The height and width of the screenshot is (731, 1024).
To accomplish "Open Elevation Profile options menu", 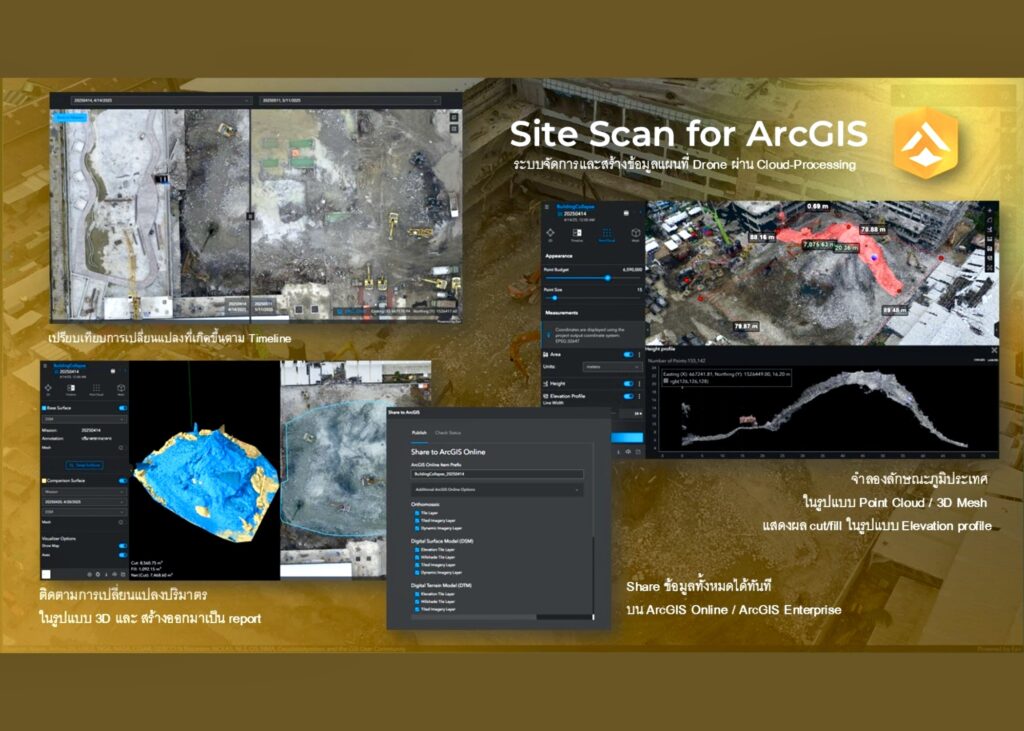I will click(x=639, y=396).
